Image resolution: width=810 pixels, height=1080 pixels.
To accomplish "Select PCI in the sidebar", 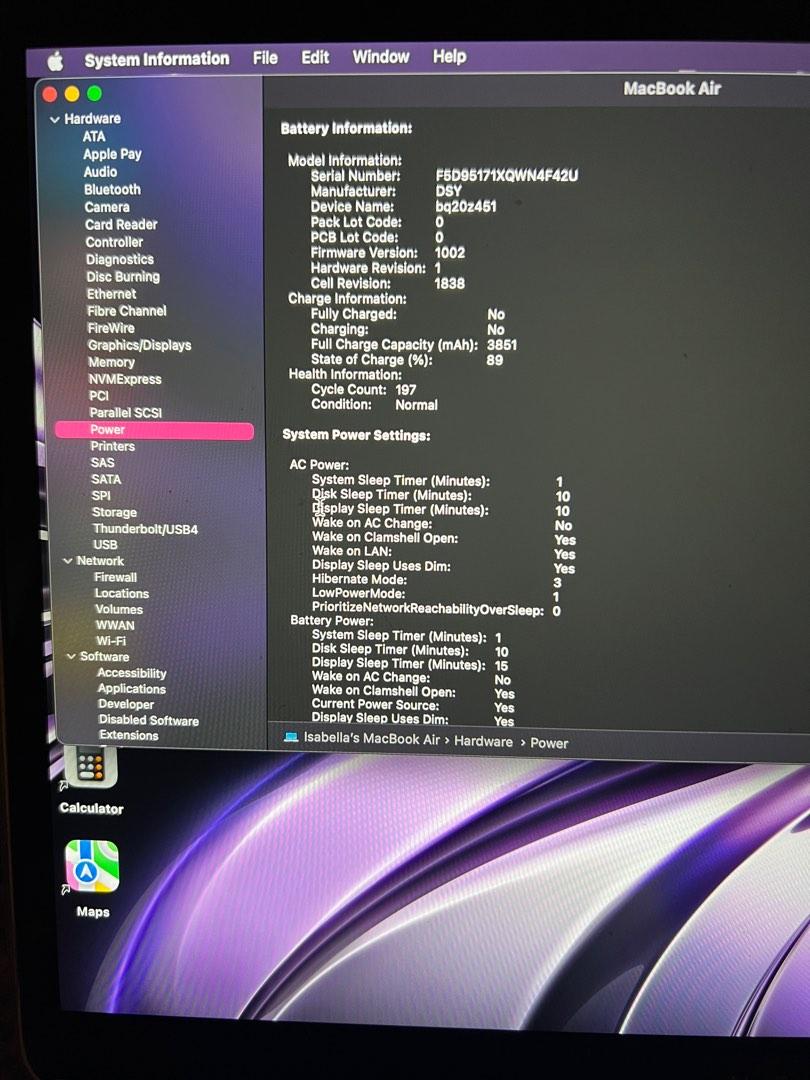I will 98,396.
